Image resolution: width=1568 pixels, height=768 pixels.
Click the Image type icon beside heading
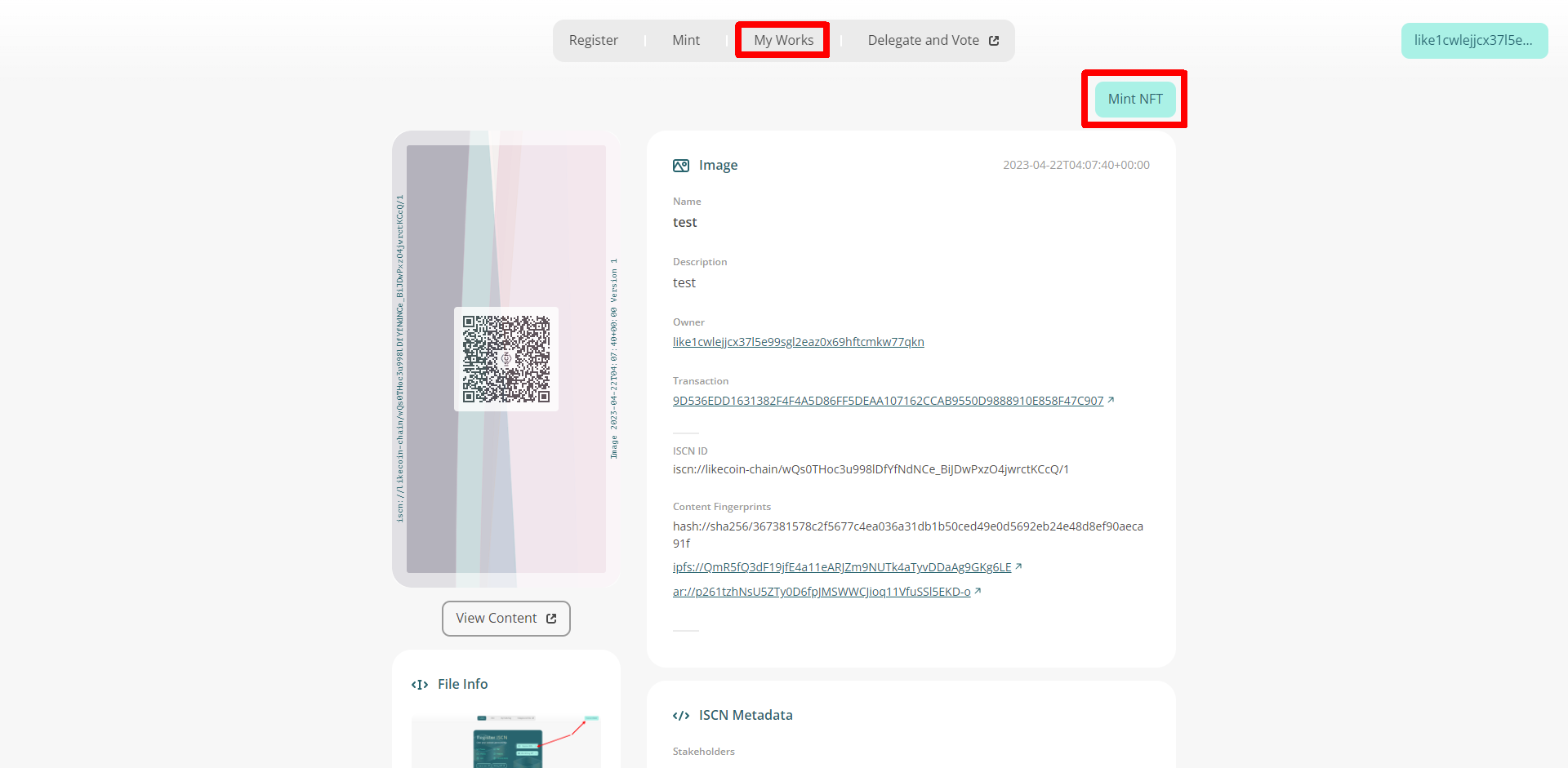click(680, 166)
